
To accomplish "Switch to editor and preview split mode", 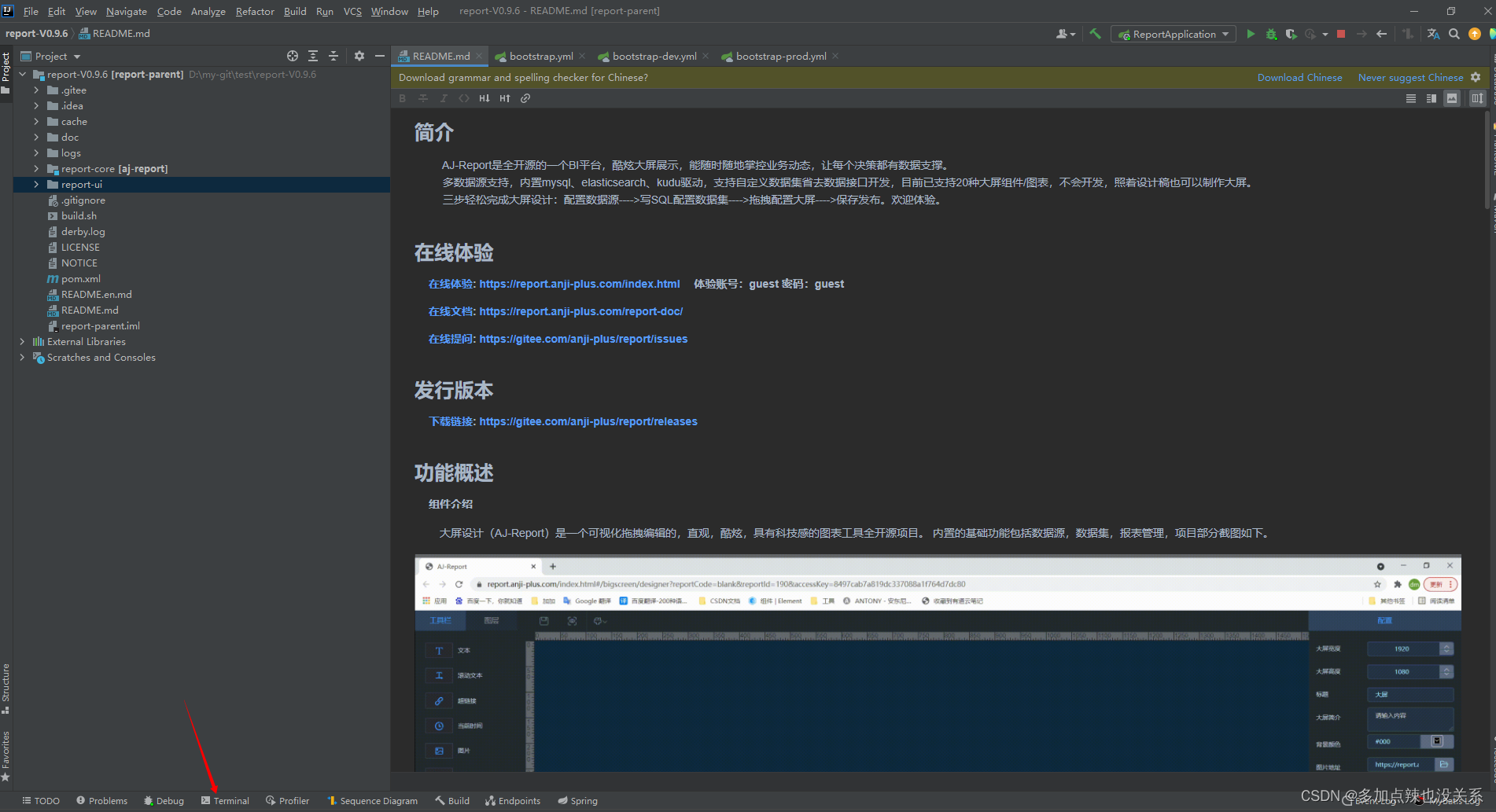I will (1432, 98).
